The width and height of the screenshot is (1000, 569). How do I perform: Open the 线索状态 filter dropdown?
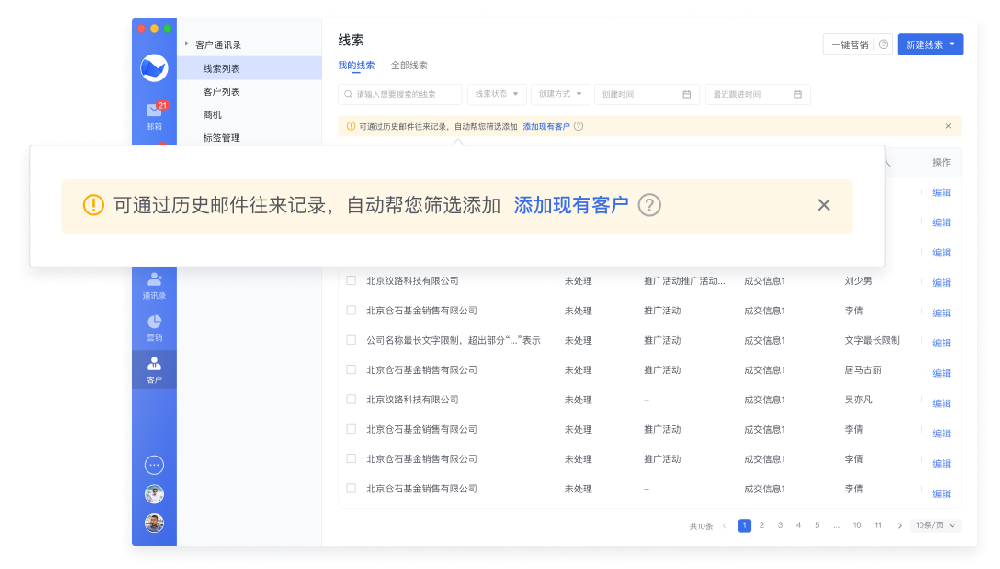click(496, 94)
